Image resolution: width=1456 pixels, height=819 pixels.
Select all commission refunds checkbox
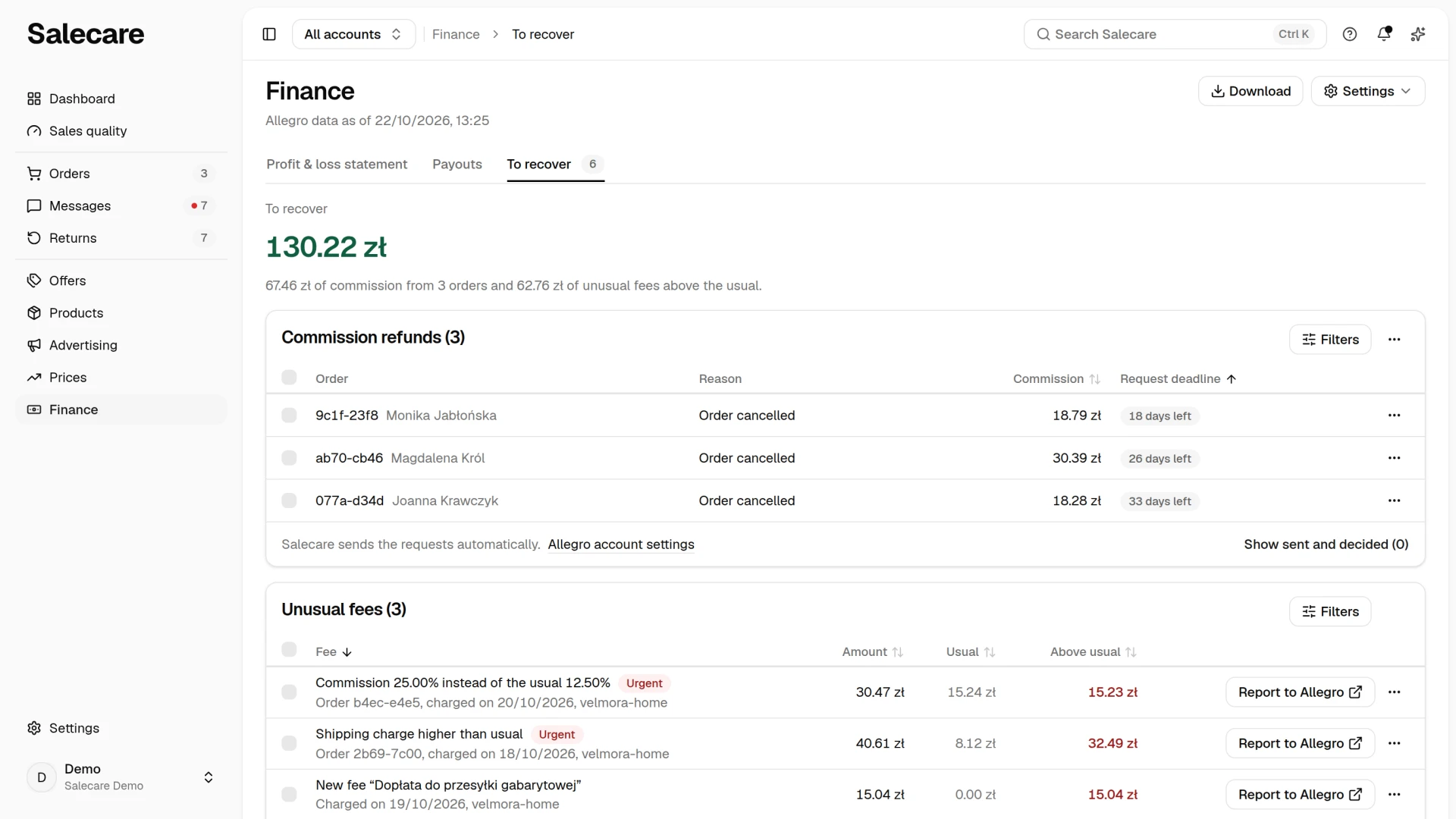click(x=289, y=378)
